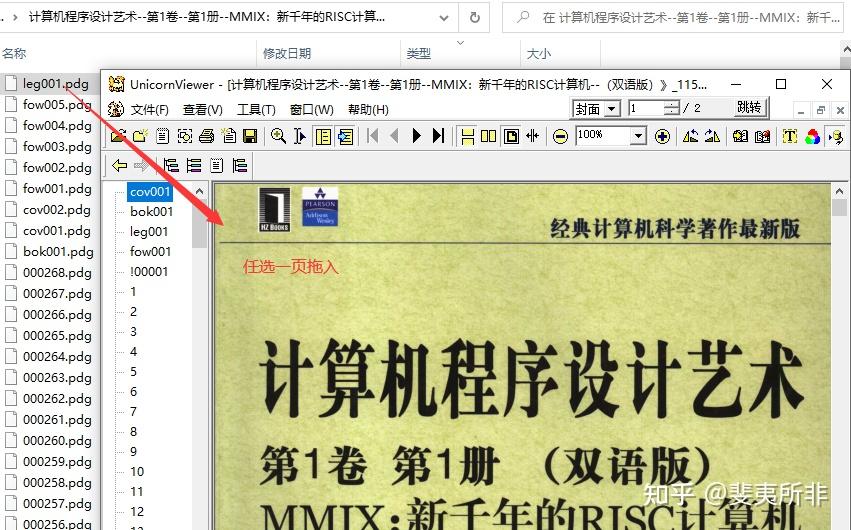Select fow001 in the page tree
The image size is (851, 530).
150,252
